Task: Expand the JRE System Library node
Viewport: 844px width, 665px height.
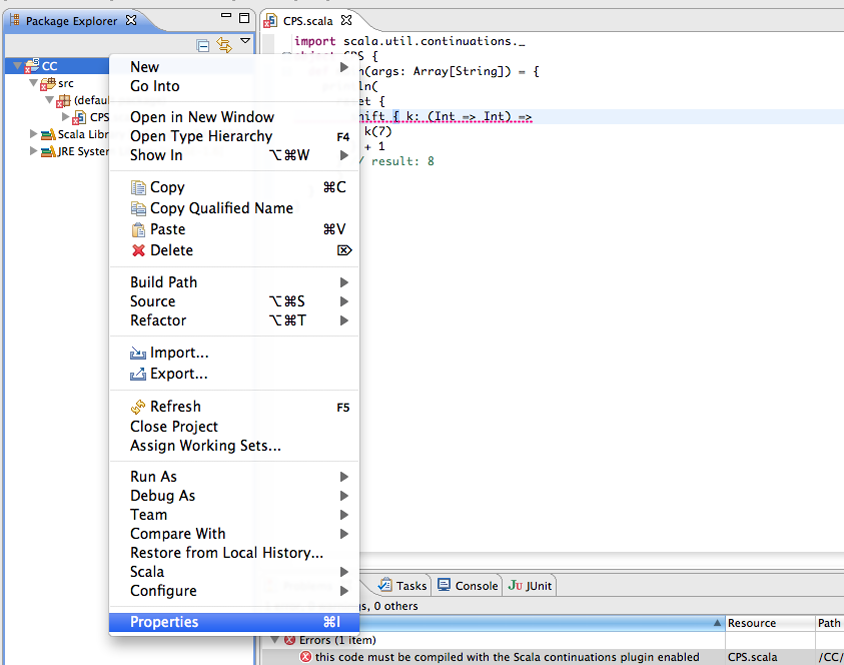Action: pyautogui.click(x=34, y=151)
